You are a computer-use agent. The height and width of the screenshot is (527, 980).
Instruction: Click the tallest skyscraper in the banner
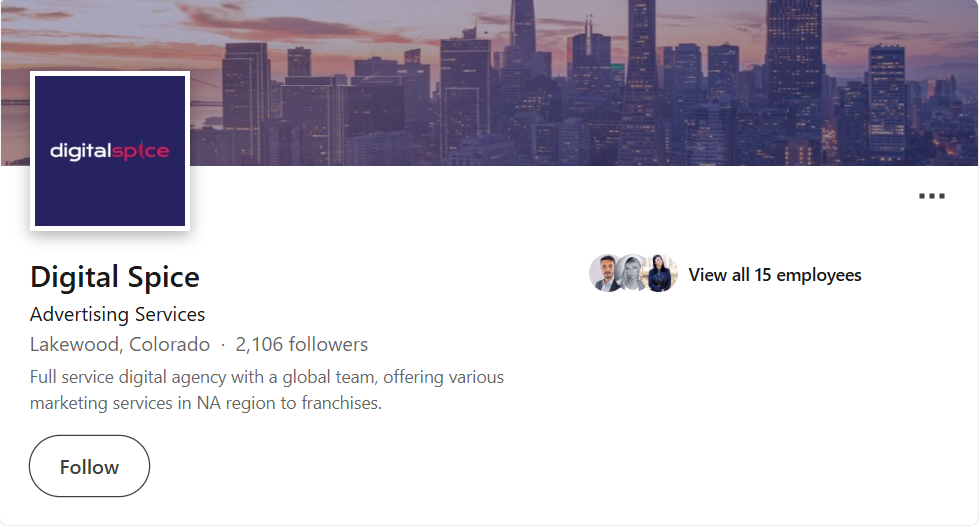(x=522, y=40)
